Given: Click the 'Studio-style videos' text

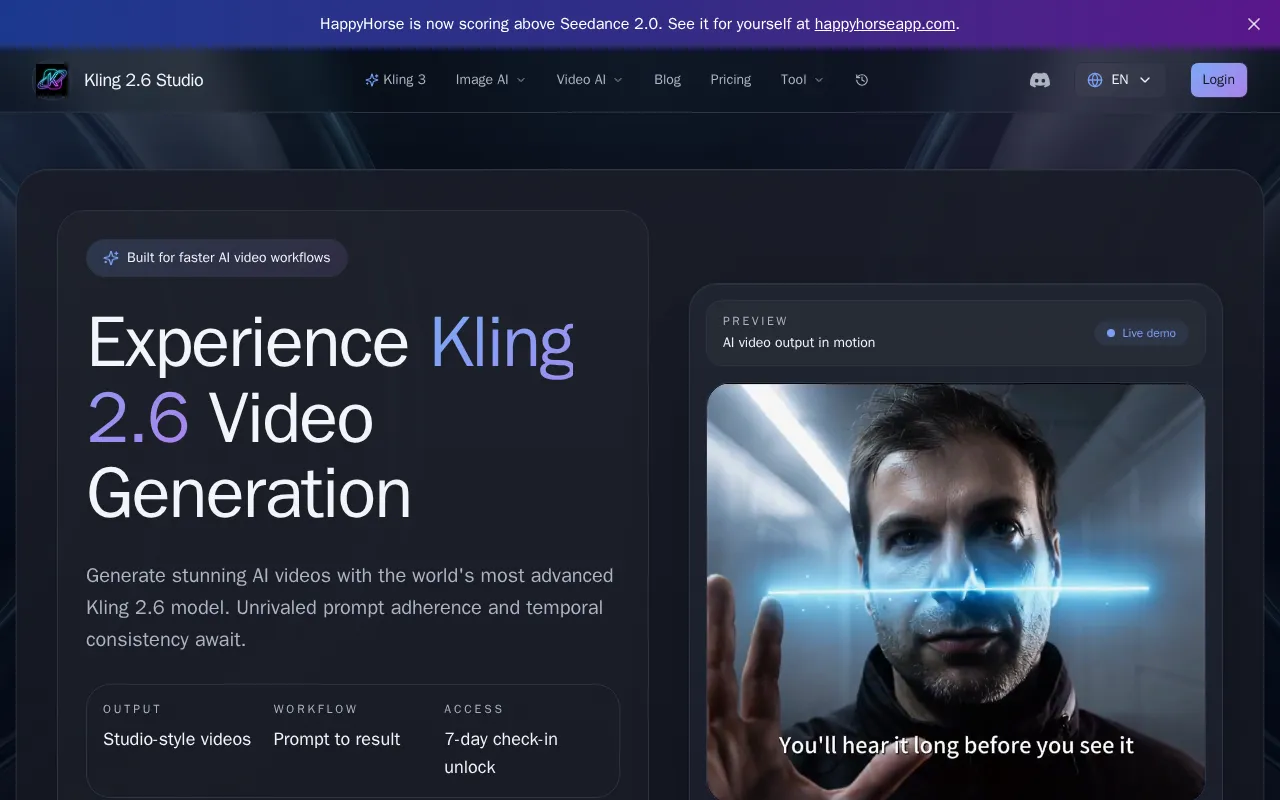Looking at the screenshot, I should 177,739.
